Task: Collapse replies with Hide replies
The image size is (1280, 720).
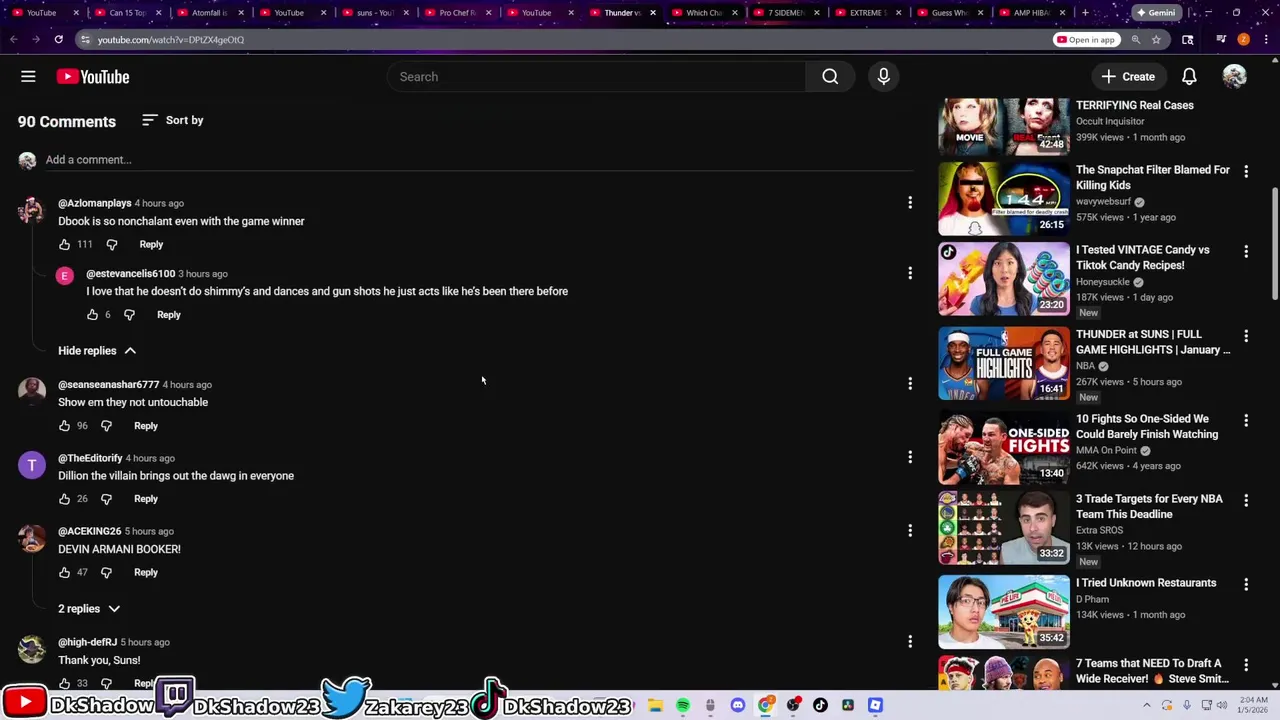Action: (97, 351)
